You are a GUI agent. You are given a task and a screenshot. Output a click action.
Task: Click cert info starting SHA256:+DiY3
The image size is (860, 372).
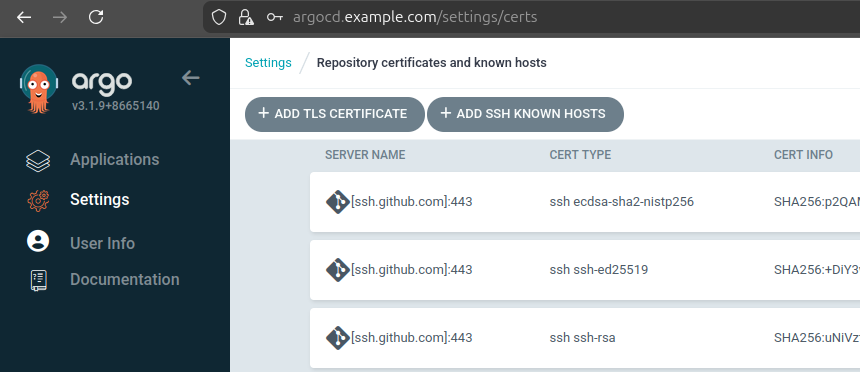(x=817, y=270)
